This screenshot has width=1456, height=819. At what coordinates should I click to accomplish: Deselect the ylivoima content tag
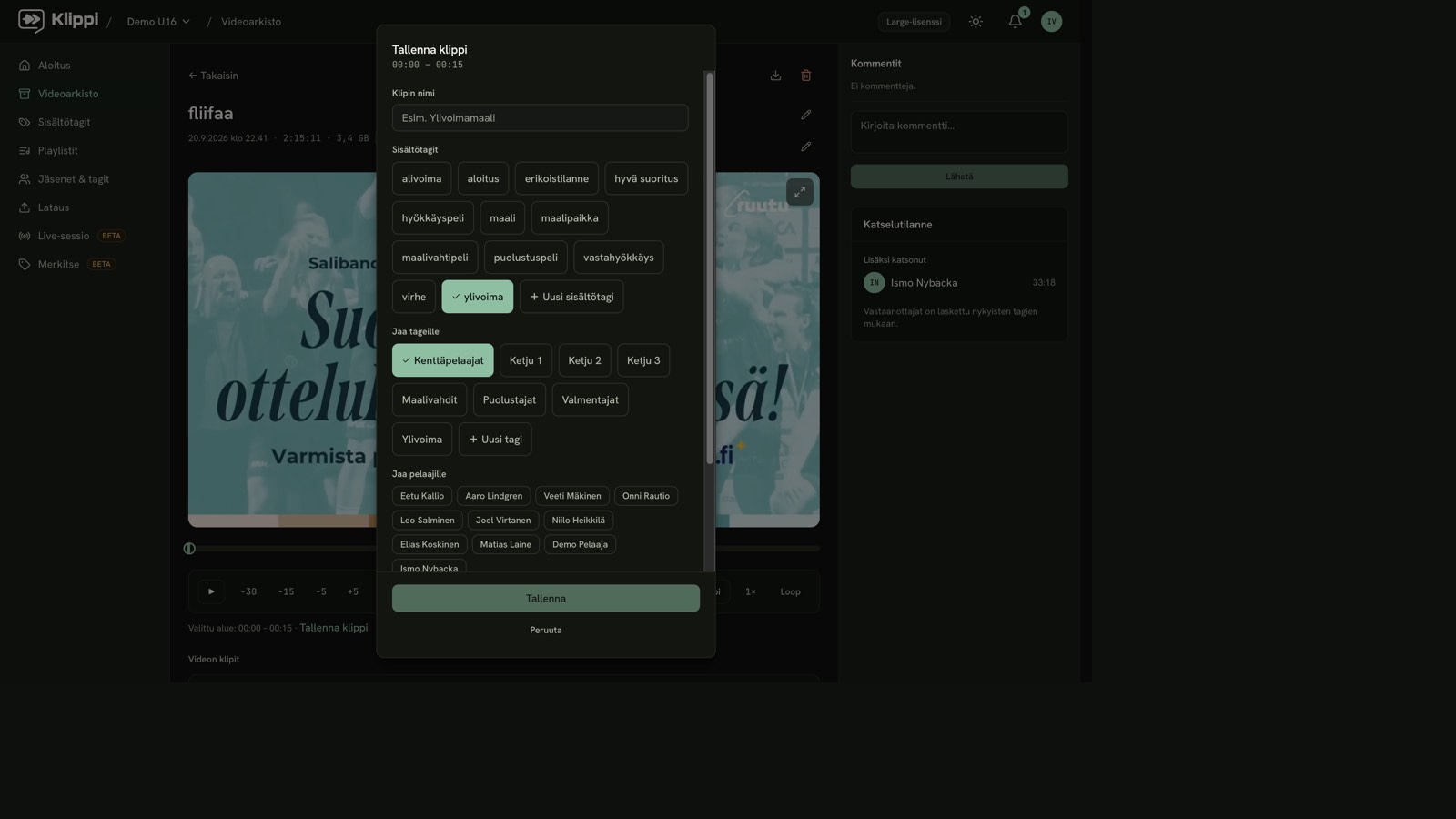pyautogui.click(x=478, y=297)
